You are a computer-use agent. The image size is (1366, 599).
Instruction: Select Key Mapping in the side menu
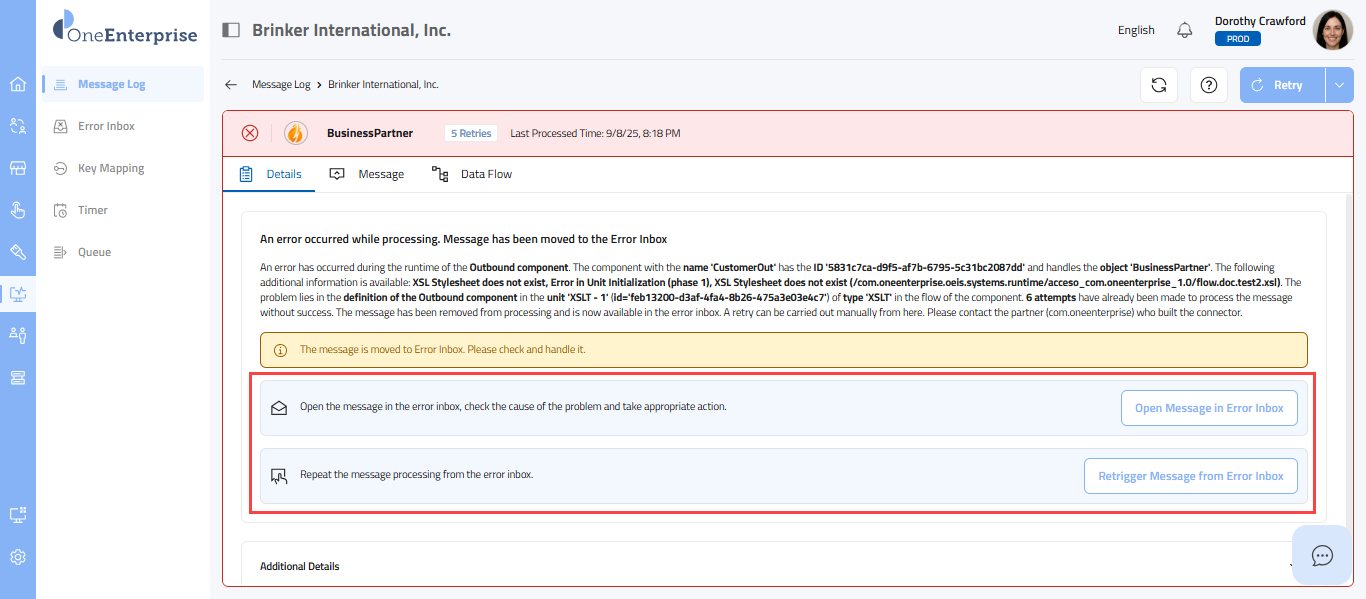click(110, 168)
